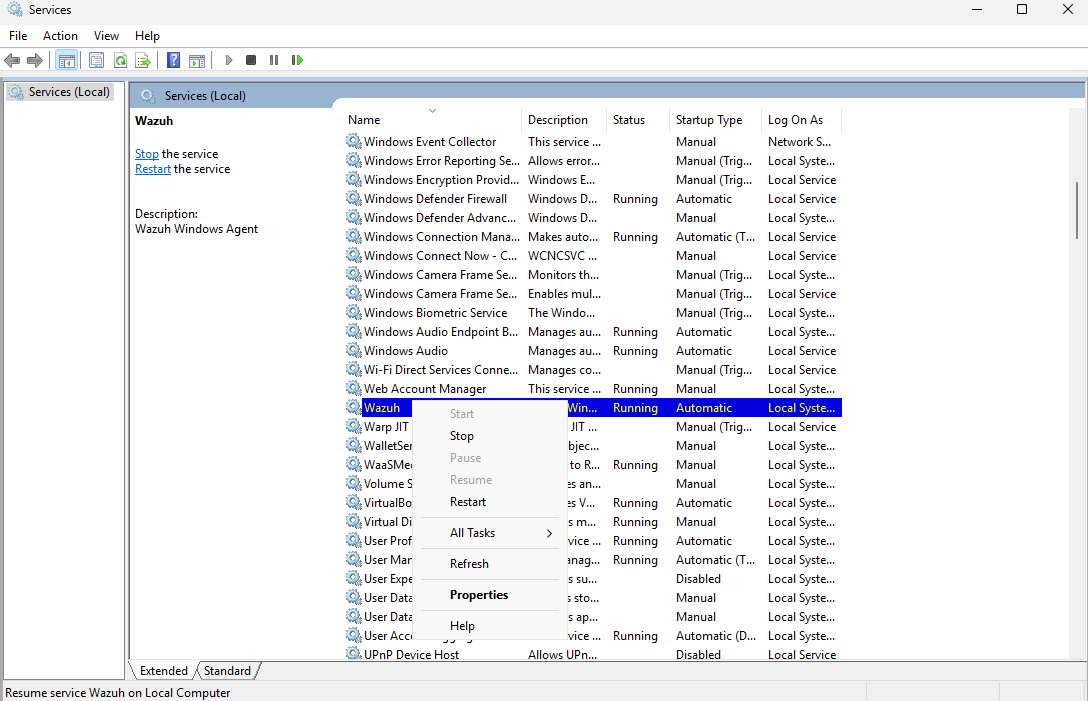1088x701 pixels.
Task: Click the Export List toolbar icon
Action: pos(143,60)
